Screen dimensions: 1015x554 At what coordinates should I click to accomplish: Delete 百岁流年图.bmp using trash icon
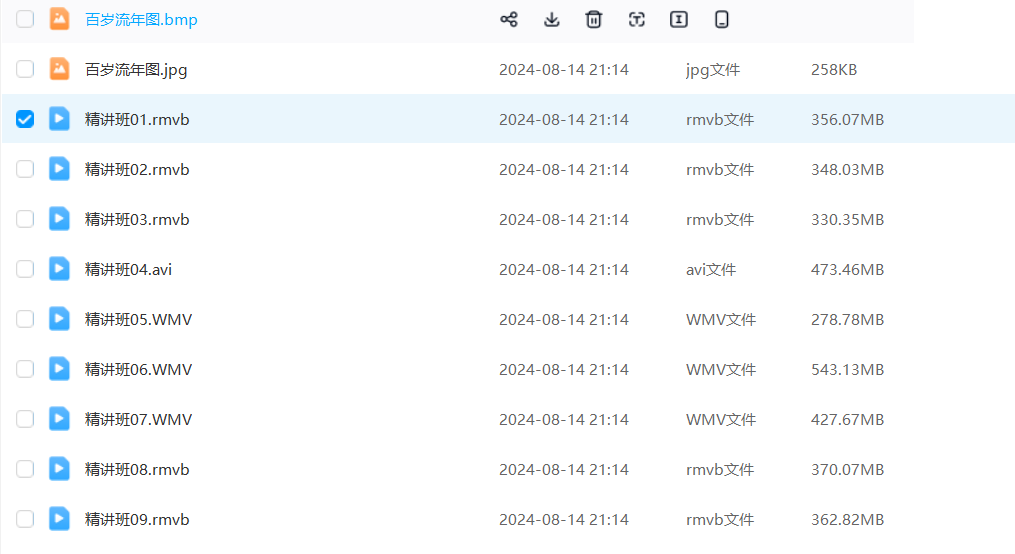click(x=594, y=19)
